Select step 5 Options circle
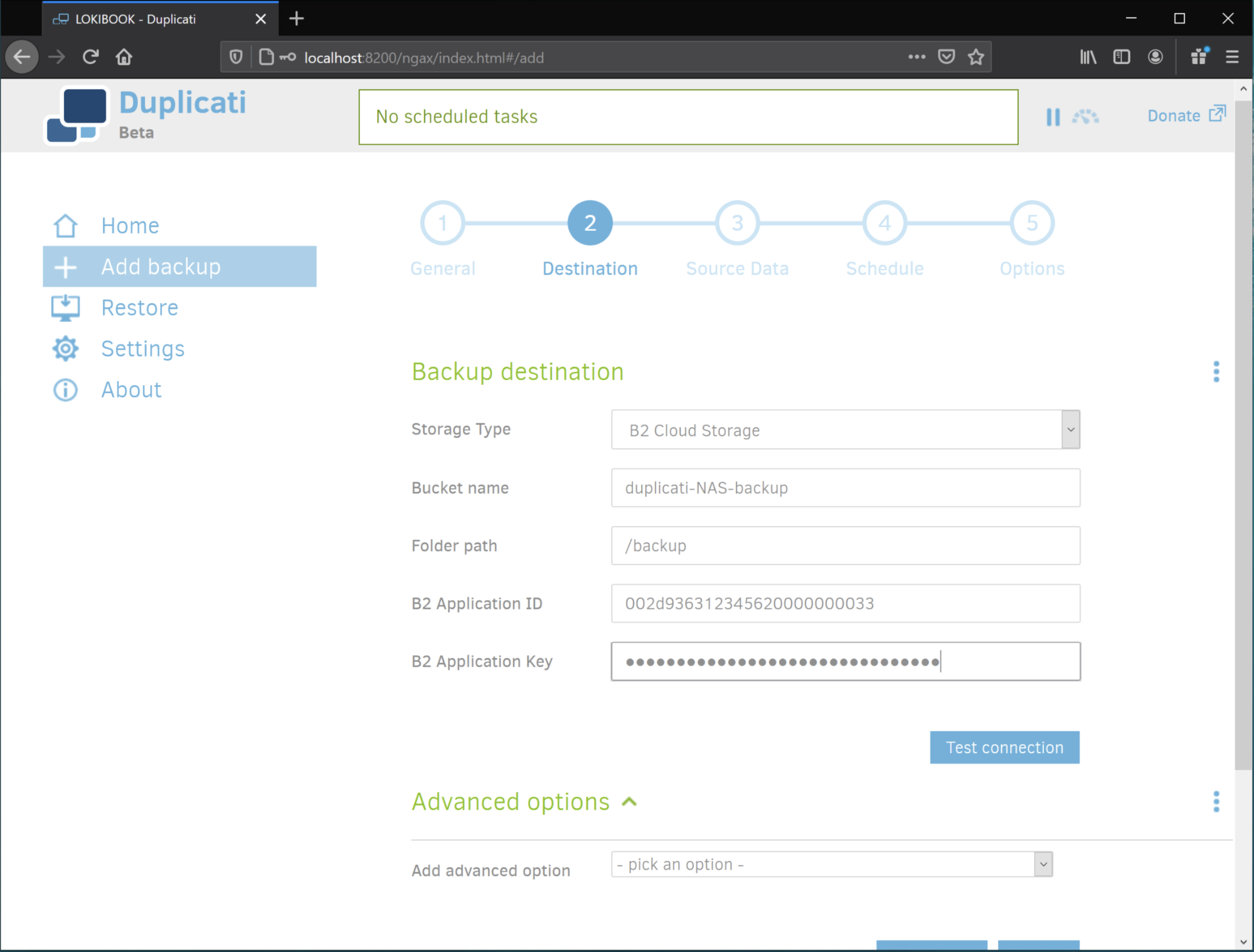 click(x=1031, y=223)
